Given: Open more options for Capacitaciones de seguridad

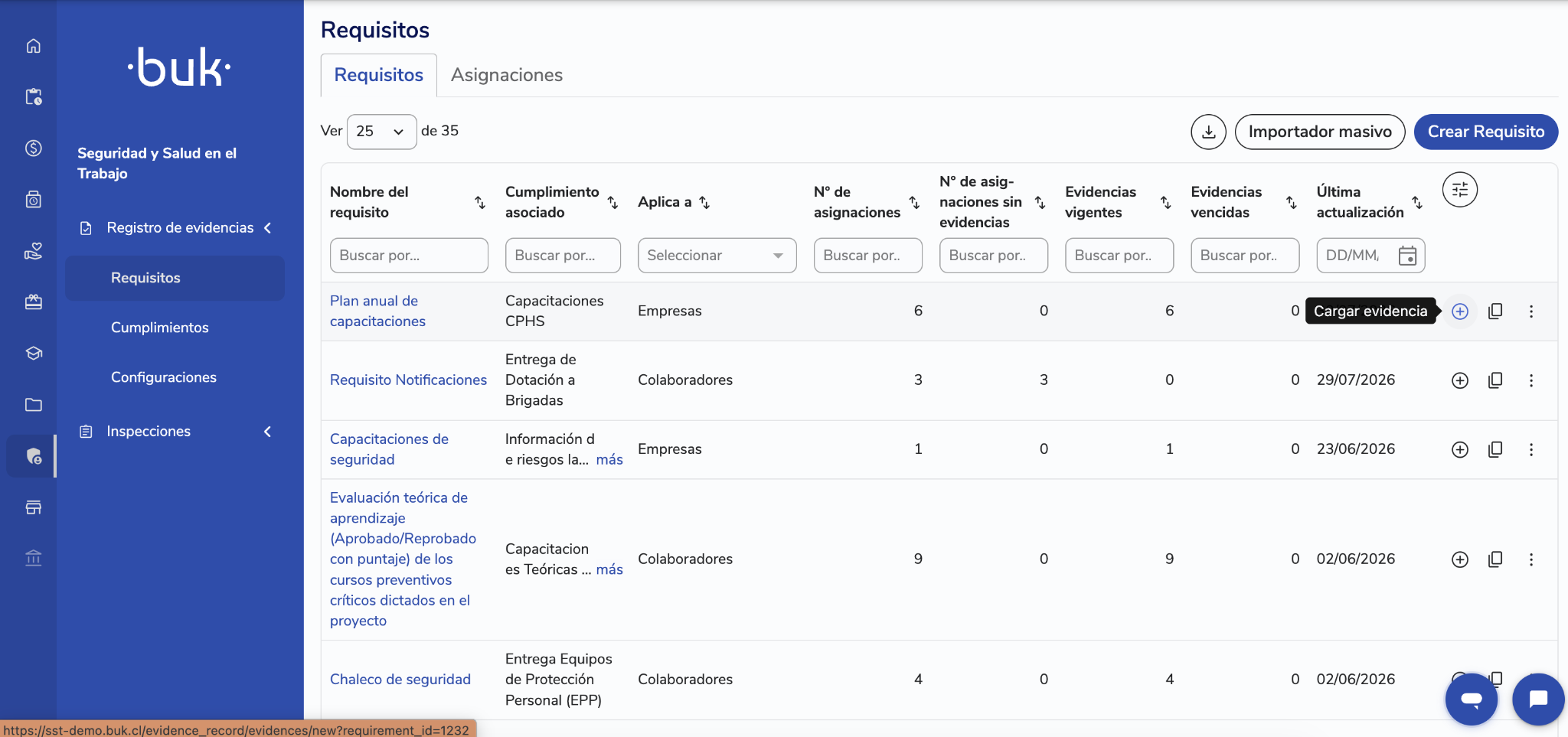Looking at the screenshot, I should pyautogui.click(x=1531, y=449).
